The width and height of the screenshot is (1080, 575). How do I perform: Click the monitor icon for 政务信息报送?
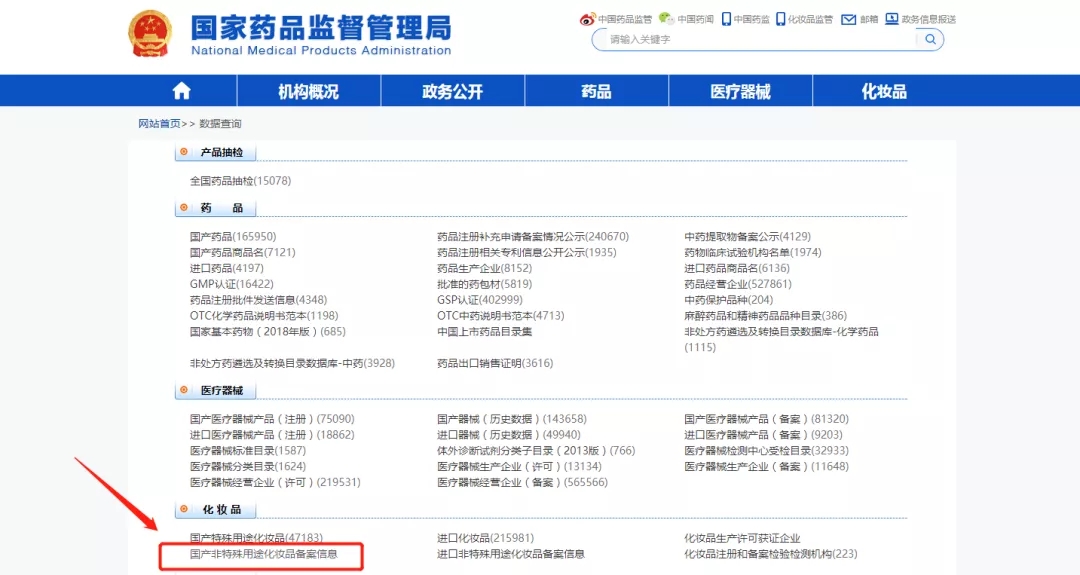[x=891, y=19]
